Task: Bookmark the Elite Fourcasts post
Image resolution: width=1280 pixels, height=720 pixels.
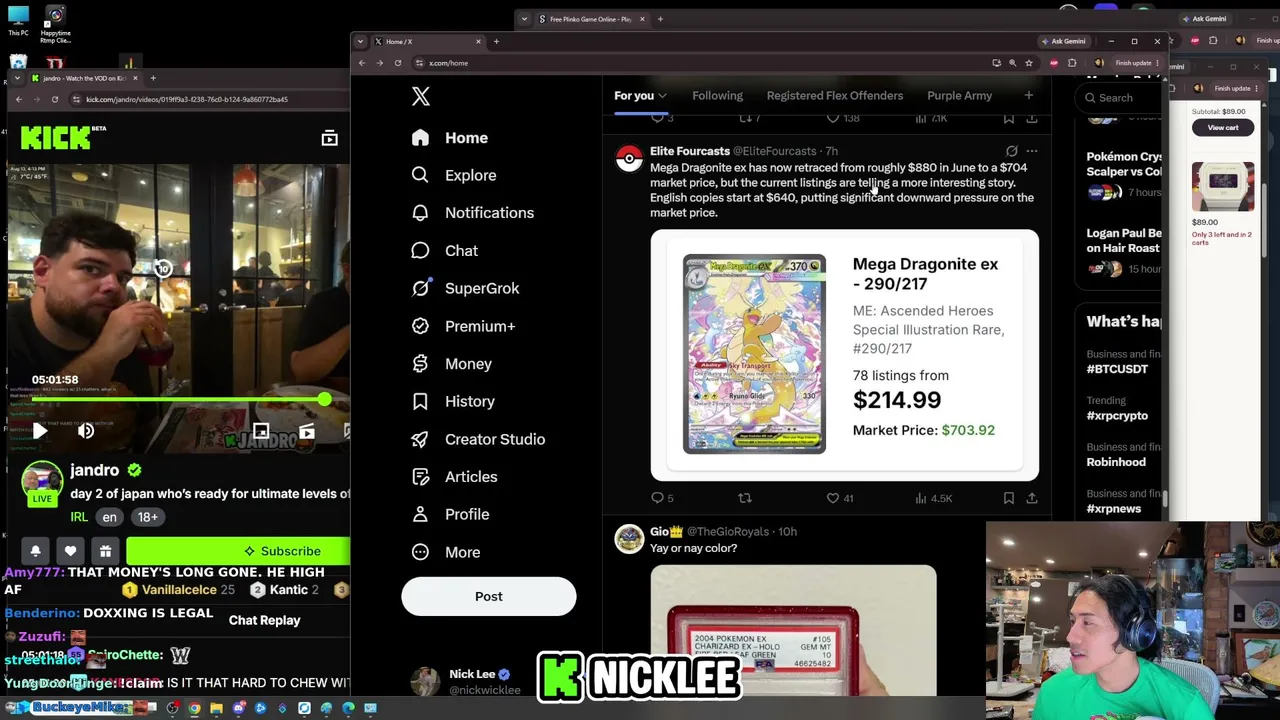Action: pos(1009,498)
